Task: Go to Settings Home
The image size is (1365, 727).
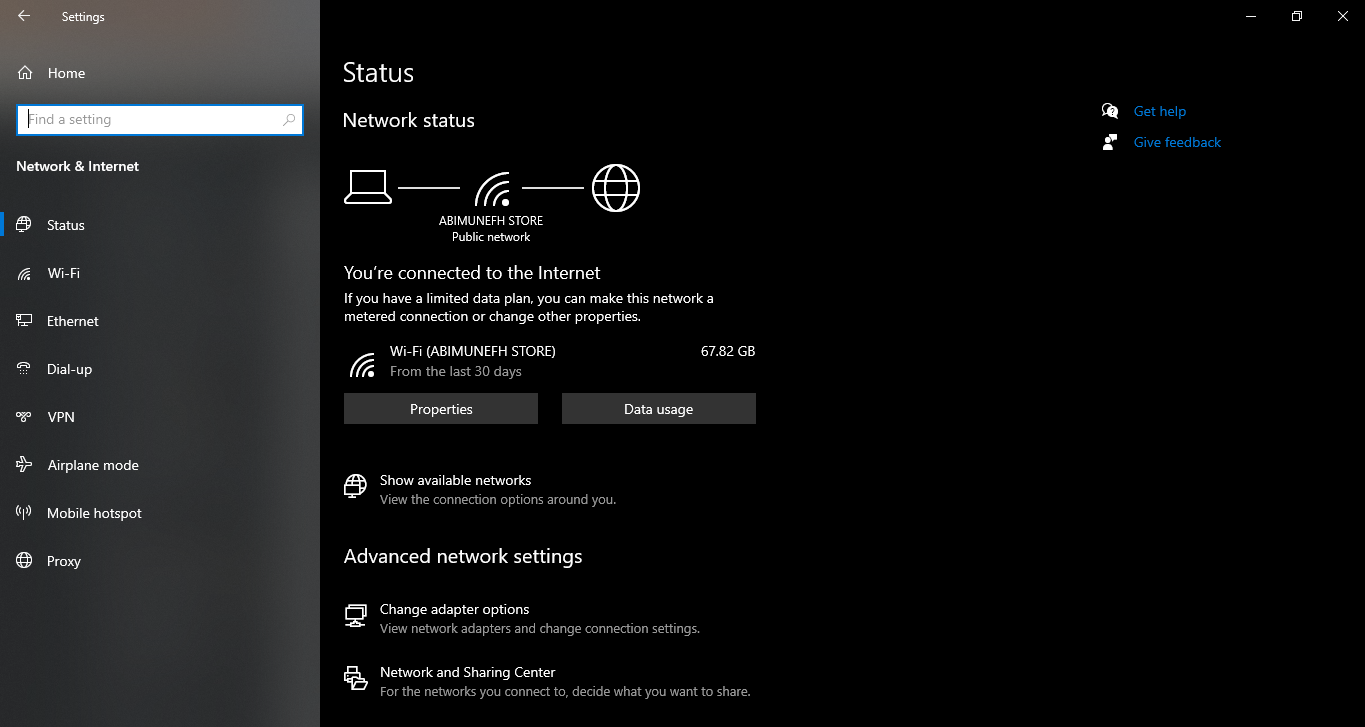Action: 160,73
